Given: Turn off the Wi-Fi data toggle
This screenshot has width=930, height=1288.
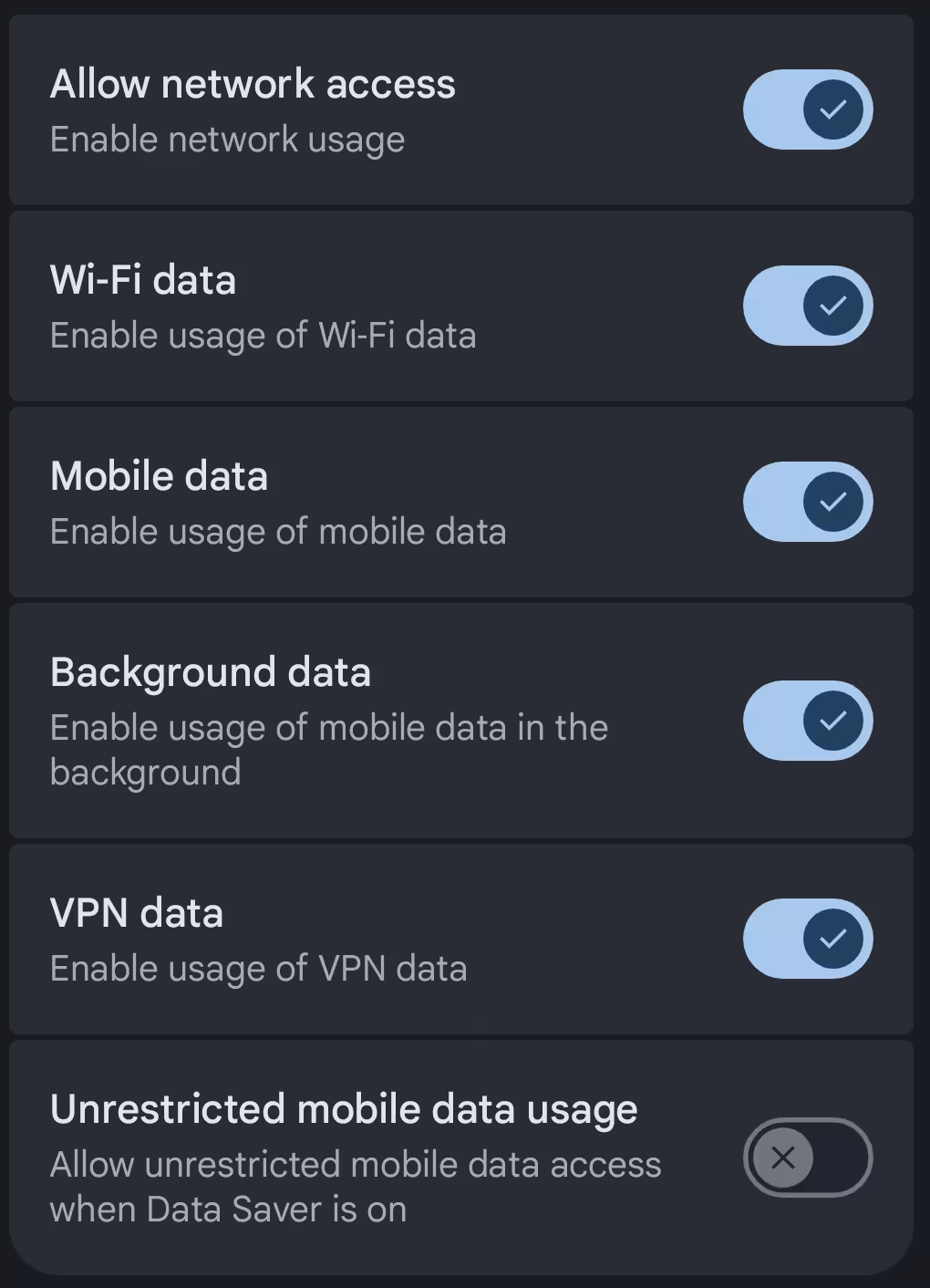Looking at the screenshot, I should pyautogui.click(x=808, y=306).
